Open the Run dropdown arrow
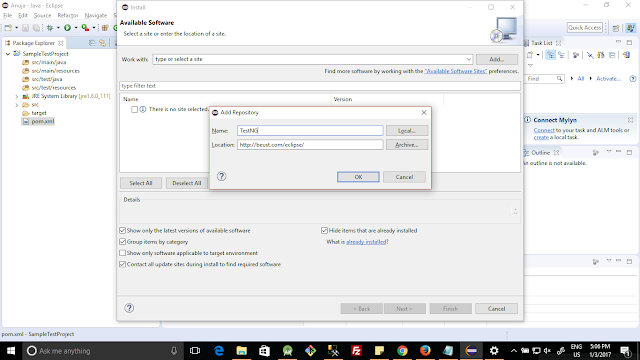The width and height of the screenshot is (640, 360). (76, 28)
